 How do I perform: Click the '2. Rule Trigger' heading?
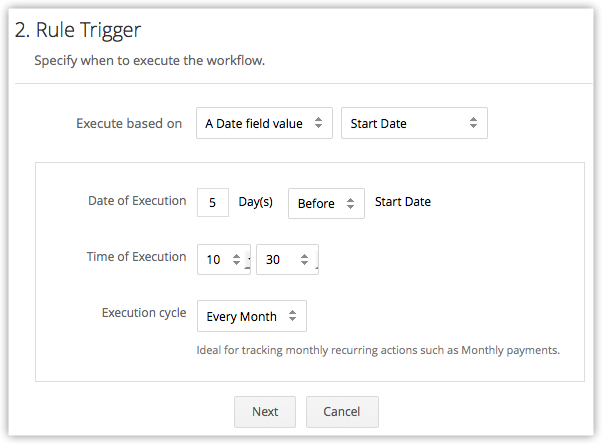[x=78, y=31]
